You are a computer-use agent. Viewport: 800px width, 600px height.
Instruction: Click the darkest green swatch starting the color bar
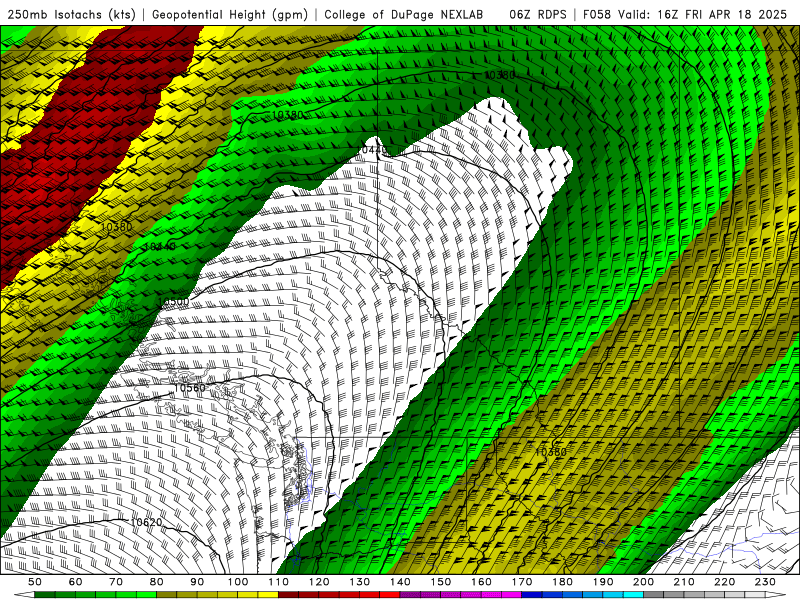click(45, 595)
